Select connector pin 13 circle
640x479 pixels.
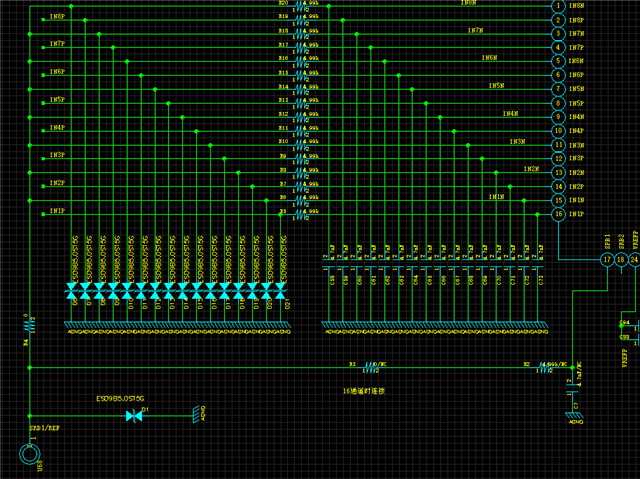coord(558,173)
